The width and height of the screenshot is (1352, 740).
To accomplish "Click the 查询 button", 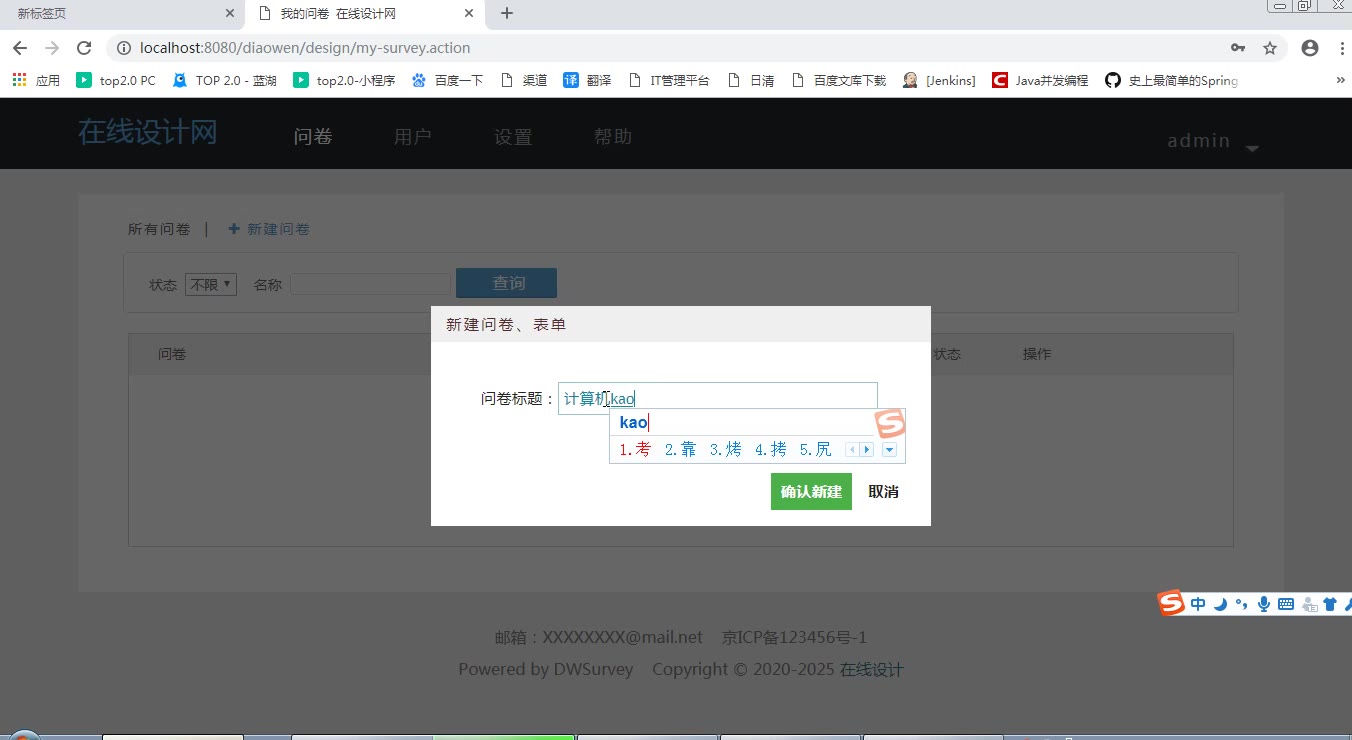I will click(506, 283).
